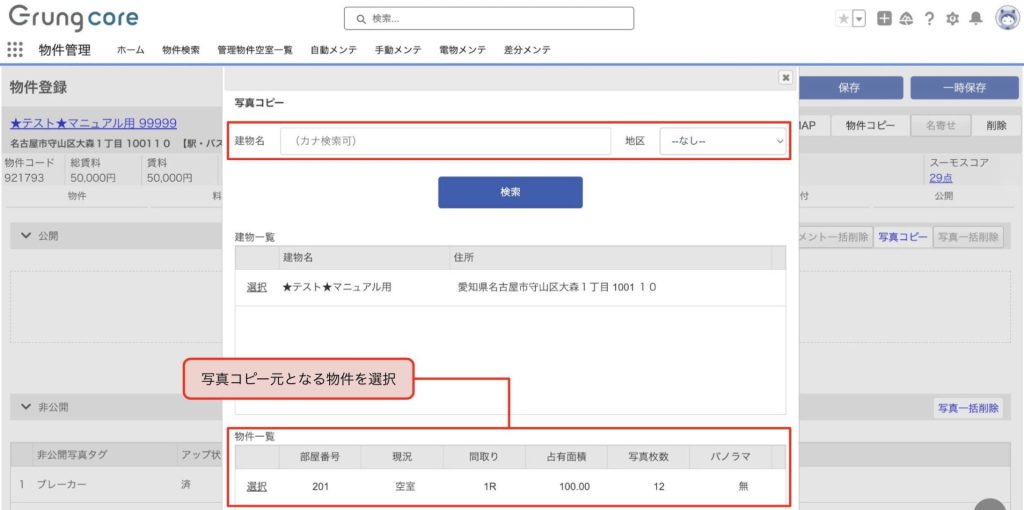
Task: Open the 地区 dropdown
Action: pyautogui.click(x=723, y=142)
